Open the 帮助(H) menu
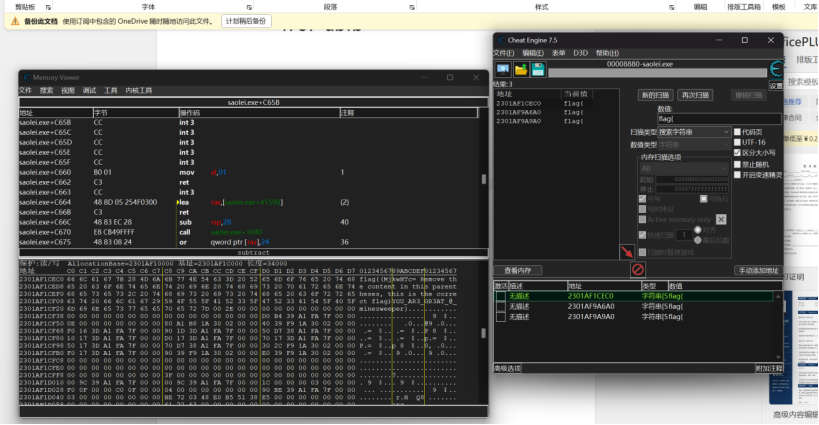 [x=607, y=53]
